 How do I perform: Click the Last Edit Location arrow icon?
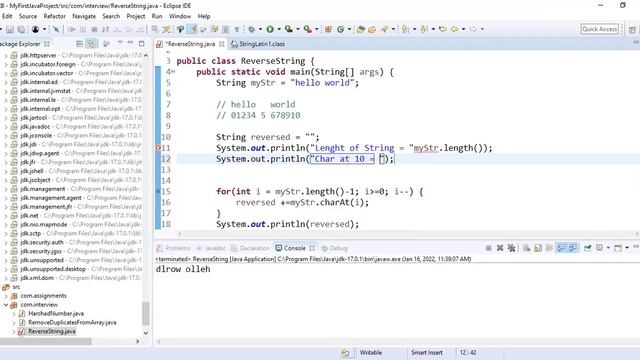[x=442, y=29]
